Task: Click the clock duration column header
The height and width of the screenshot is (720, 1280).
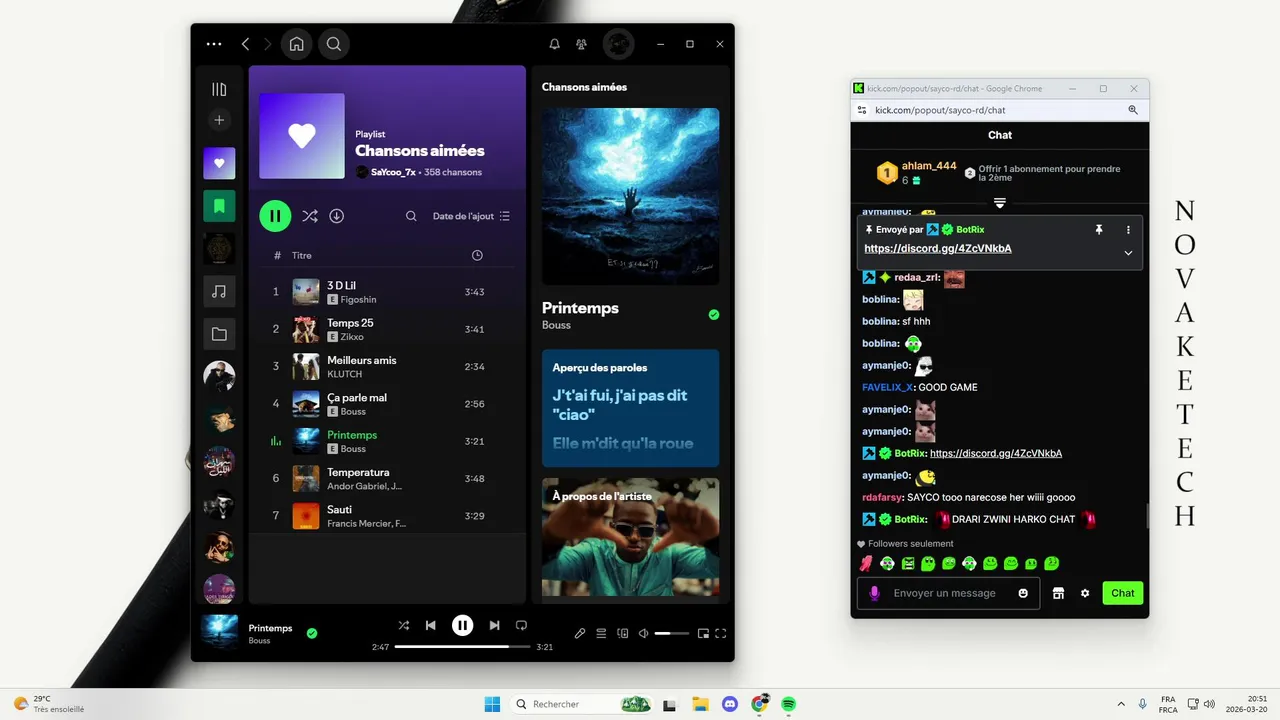Action: click(477, 255)
